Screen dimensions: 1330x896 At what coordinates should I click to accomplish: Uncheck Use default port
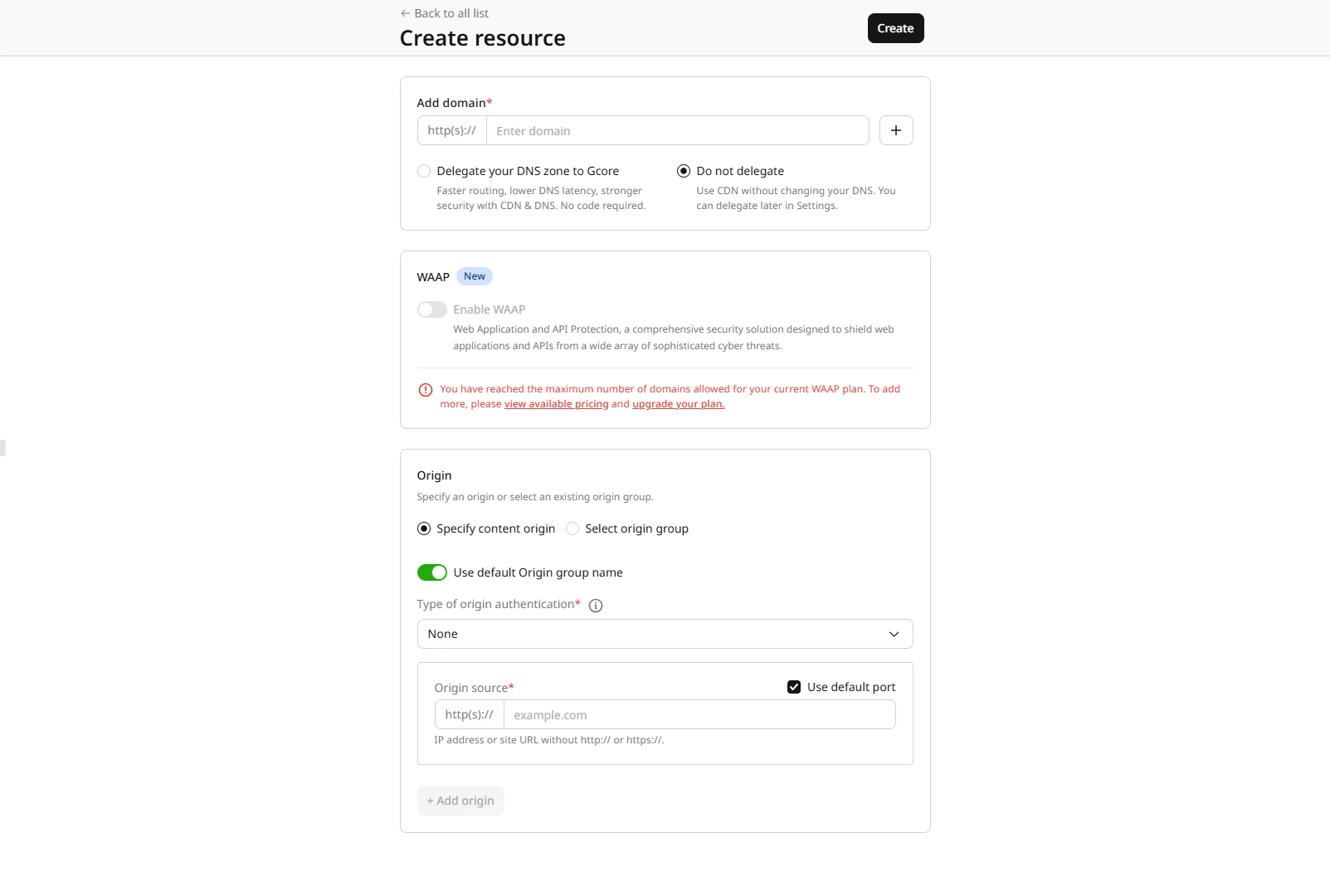pos(795,687)
